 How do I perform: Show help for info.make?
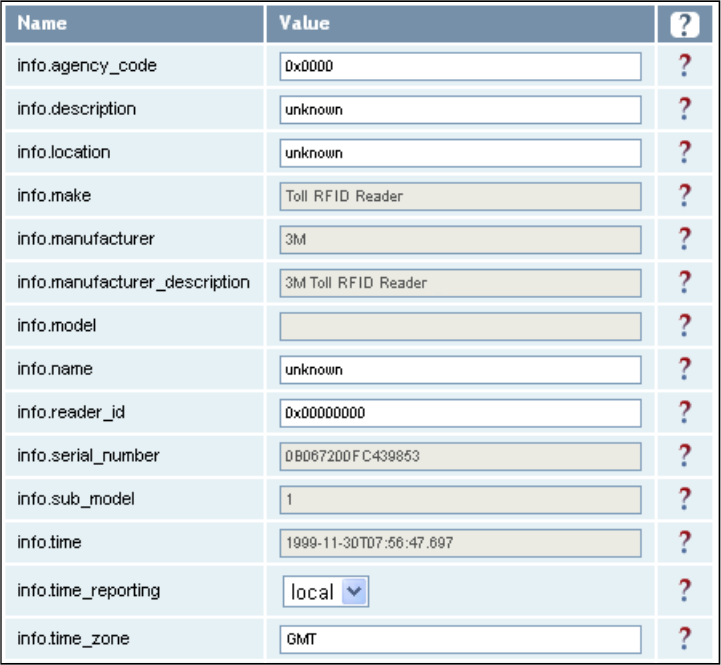pos(685,195)
